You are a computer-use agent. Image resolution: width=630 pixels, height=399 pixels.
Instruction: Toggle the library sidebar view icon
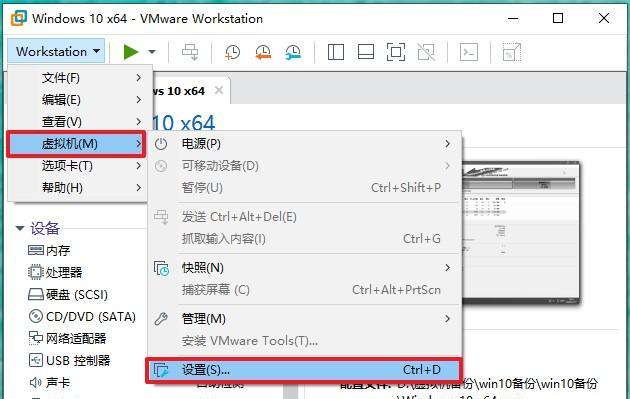point(335,52)
